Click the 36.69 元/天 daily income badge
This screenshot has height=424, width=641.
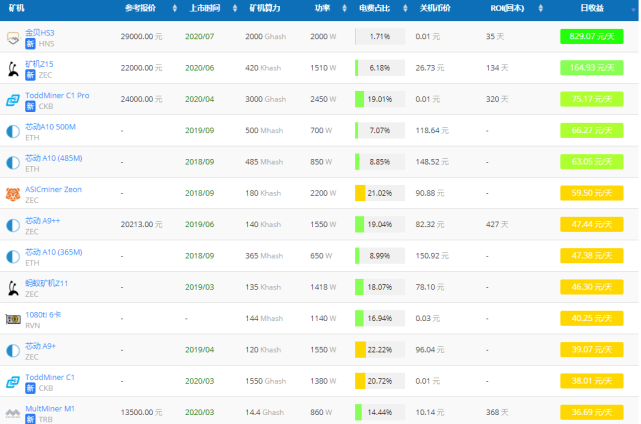(592, 412)
